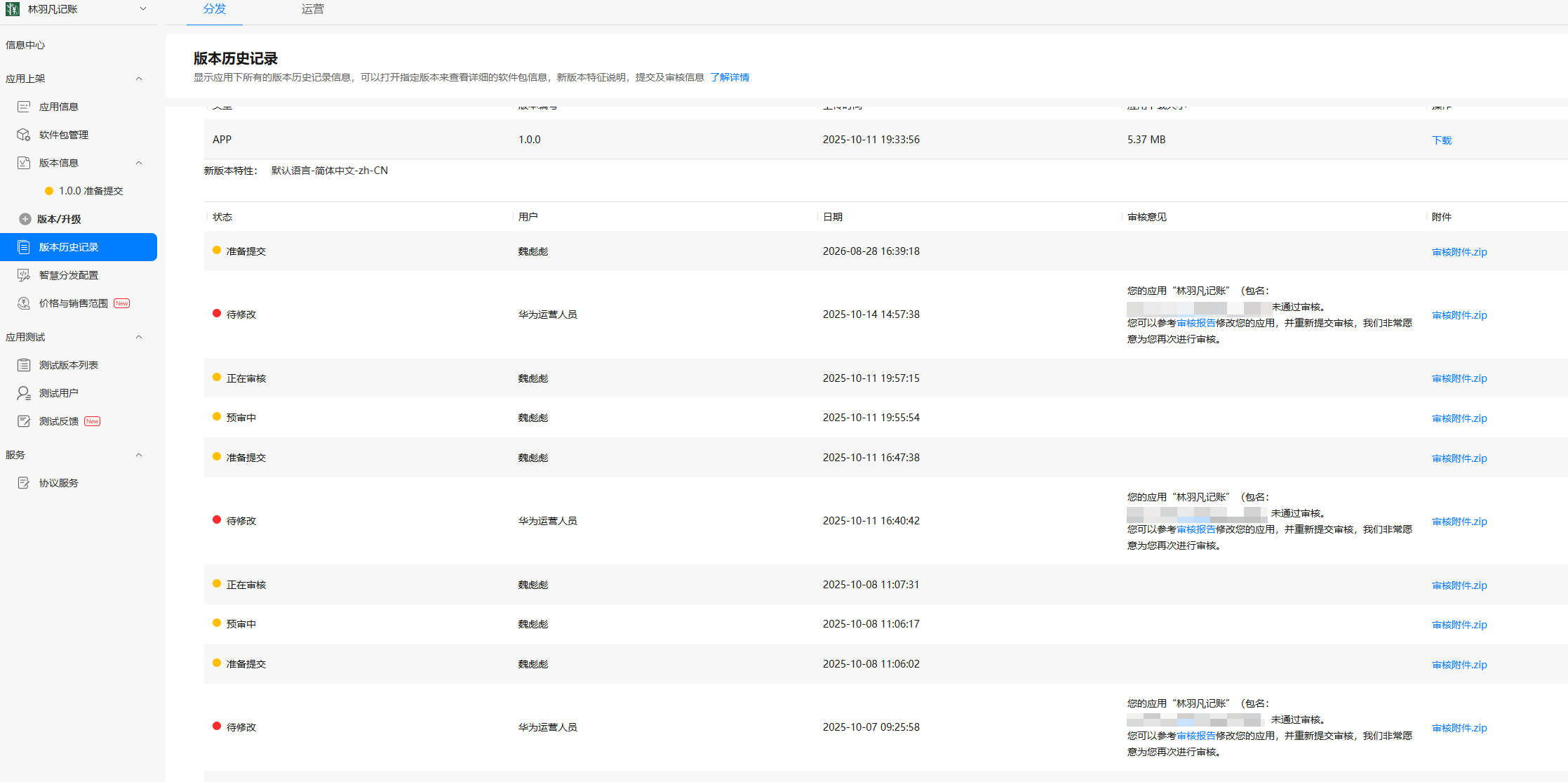Select the 5.37 MB size cell
Screen dimensions: 1568x782
coord(1146,140)
